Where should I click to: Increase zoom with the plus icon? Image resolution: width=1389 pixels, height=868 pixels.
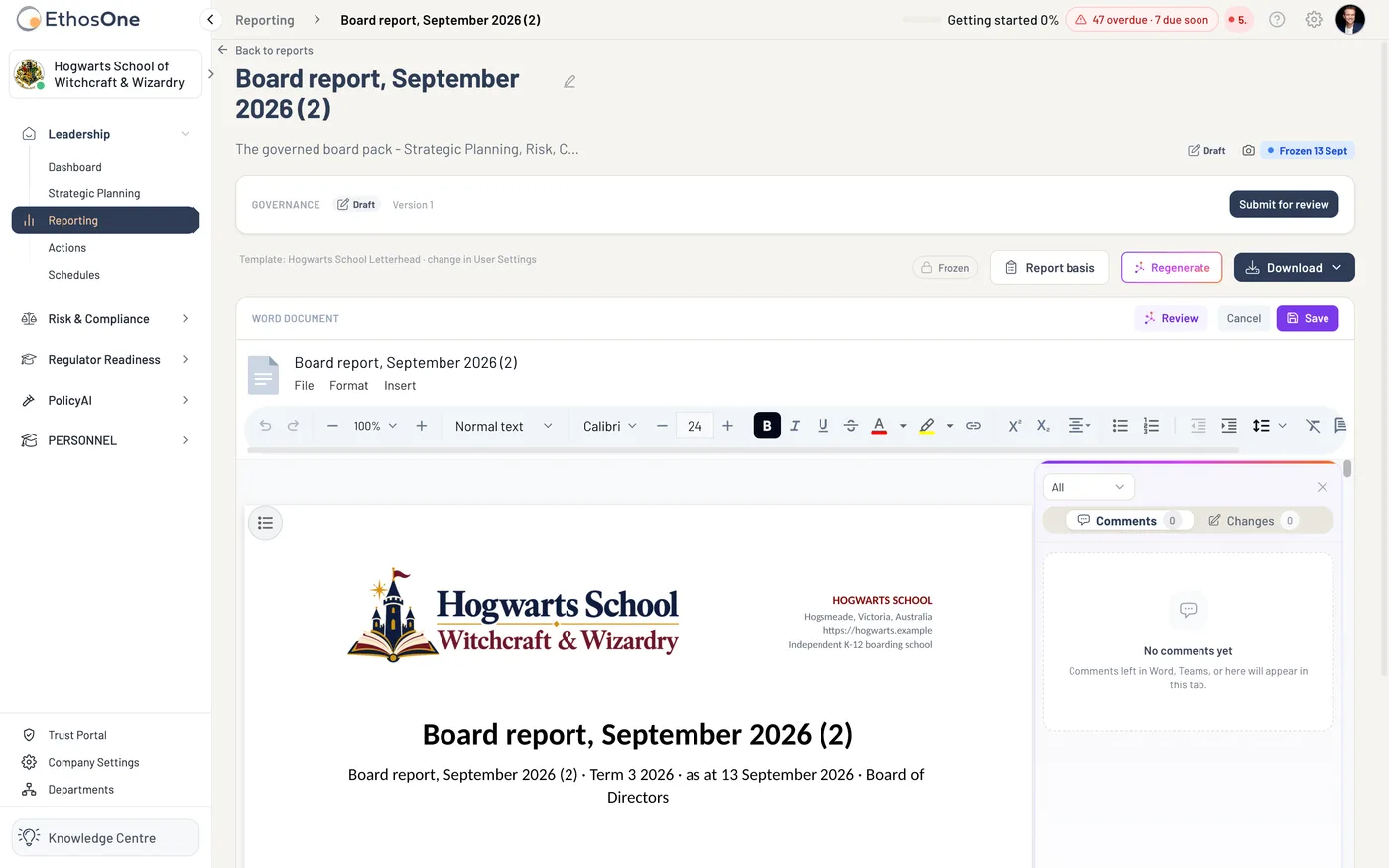pyautogui.click(x=422, y=426)
